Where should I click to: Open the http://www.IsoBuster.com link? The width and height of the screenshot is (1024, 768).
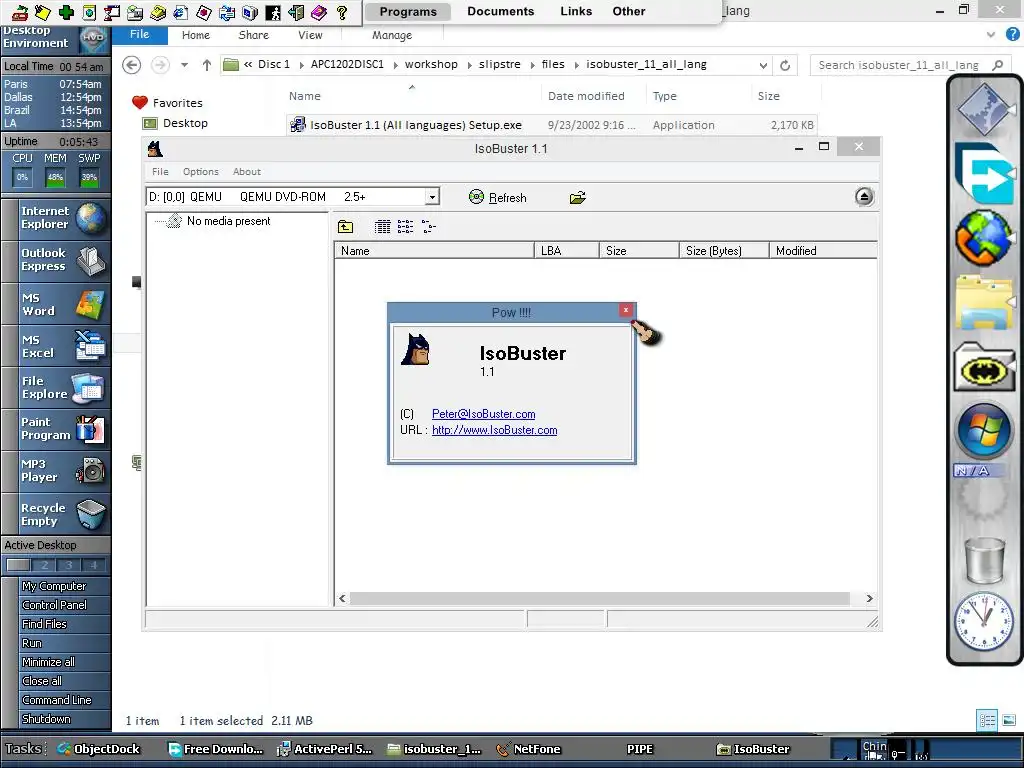point(494,430)
